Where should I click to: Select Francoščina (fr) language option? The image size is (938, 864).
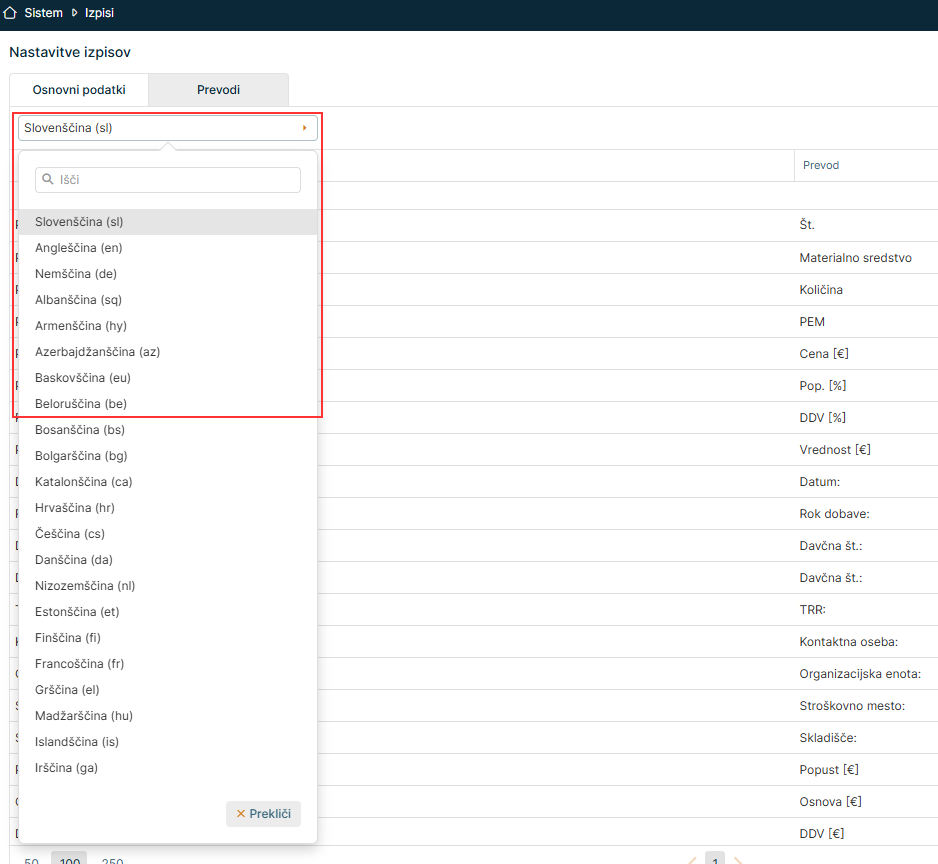80,664
